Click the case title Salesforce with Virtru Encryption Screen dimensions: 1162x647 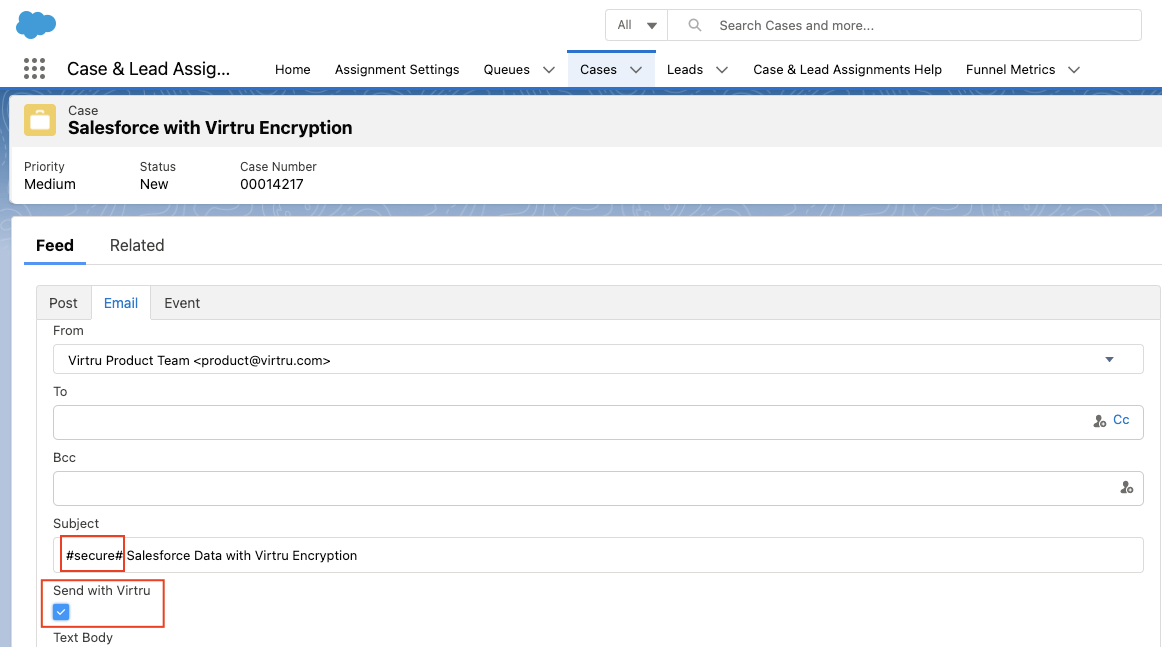(210, 128)
